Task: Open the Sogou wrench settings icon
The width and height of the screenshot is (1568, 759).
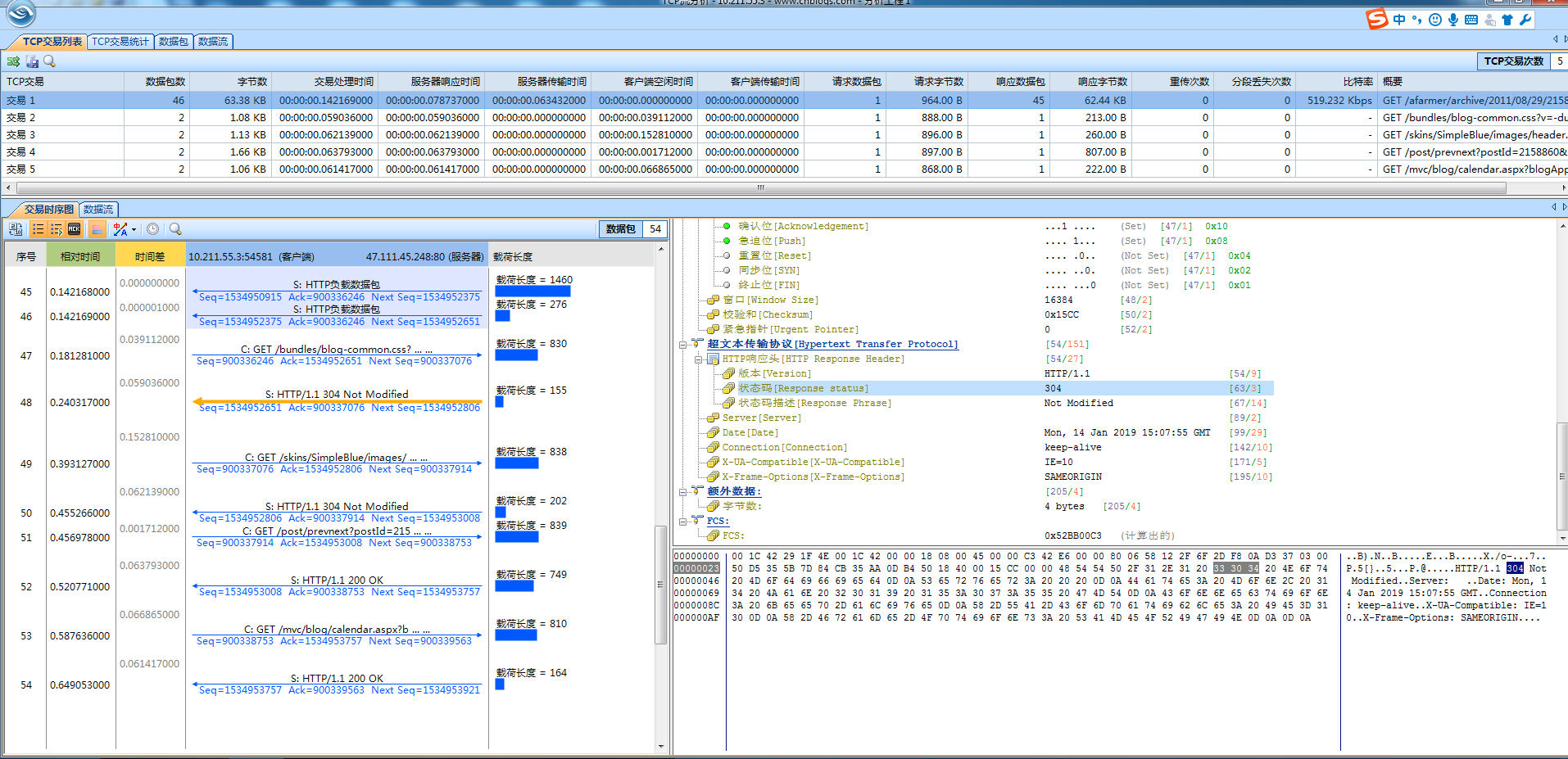Action: click(x=1525, y=19)
